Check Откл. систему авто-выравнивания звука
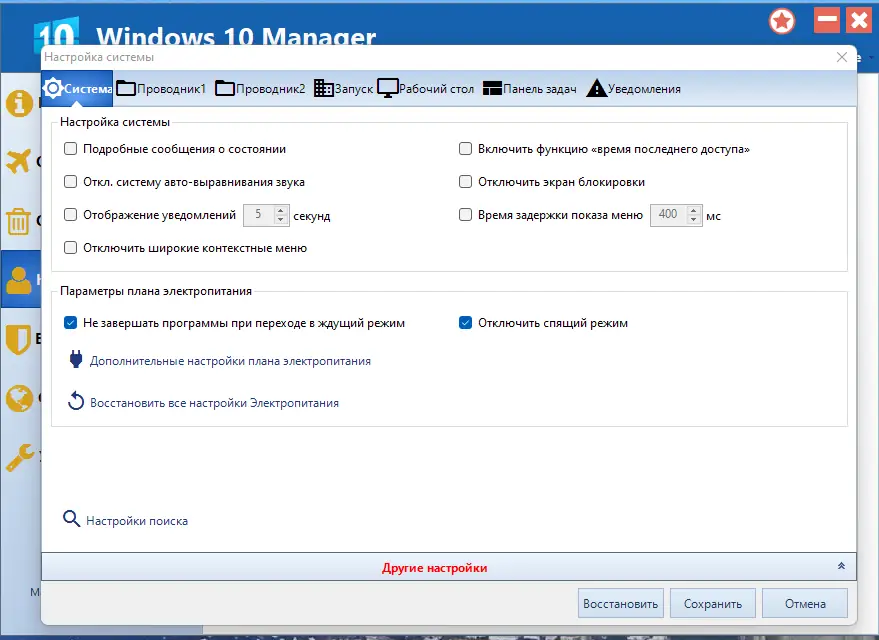Viewport: 879px width, 640px height. pos(71,182)
